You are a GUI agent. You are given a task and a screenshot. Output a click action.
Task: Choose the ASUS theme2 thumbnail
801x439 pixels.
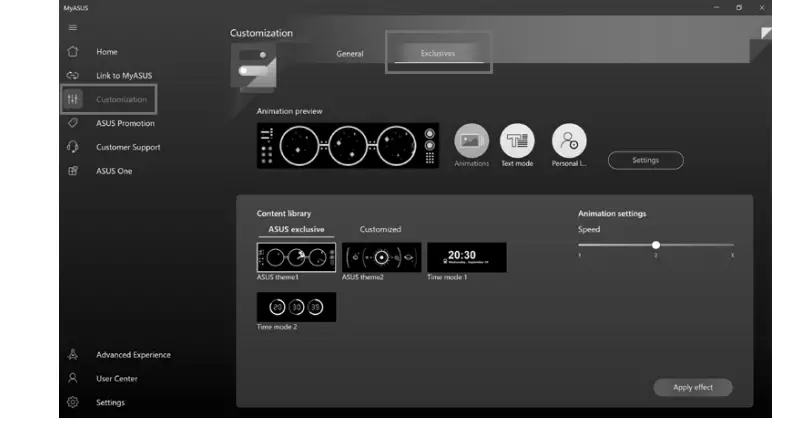point(382,257)
